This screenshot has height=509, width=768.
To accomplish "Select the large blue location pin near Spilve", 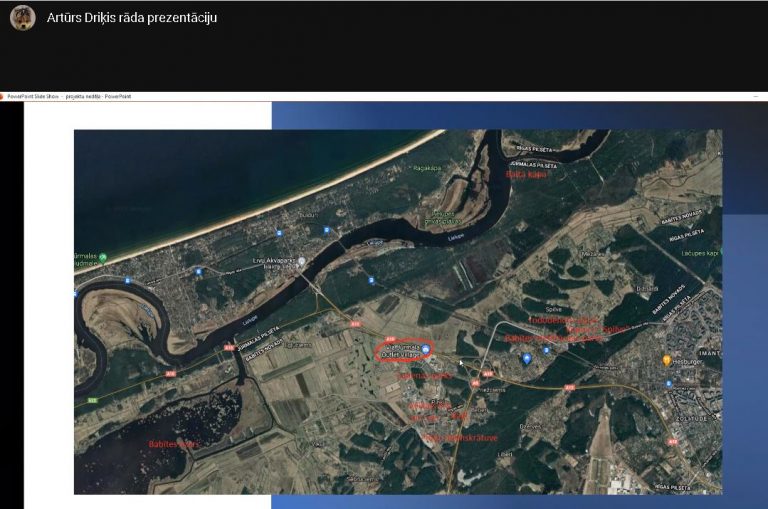I will pos(527,359).
